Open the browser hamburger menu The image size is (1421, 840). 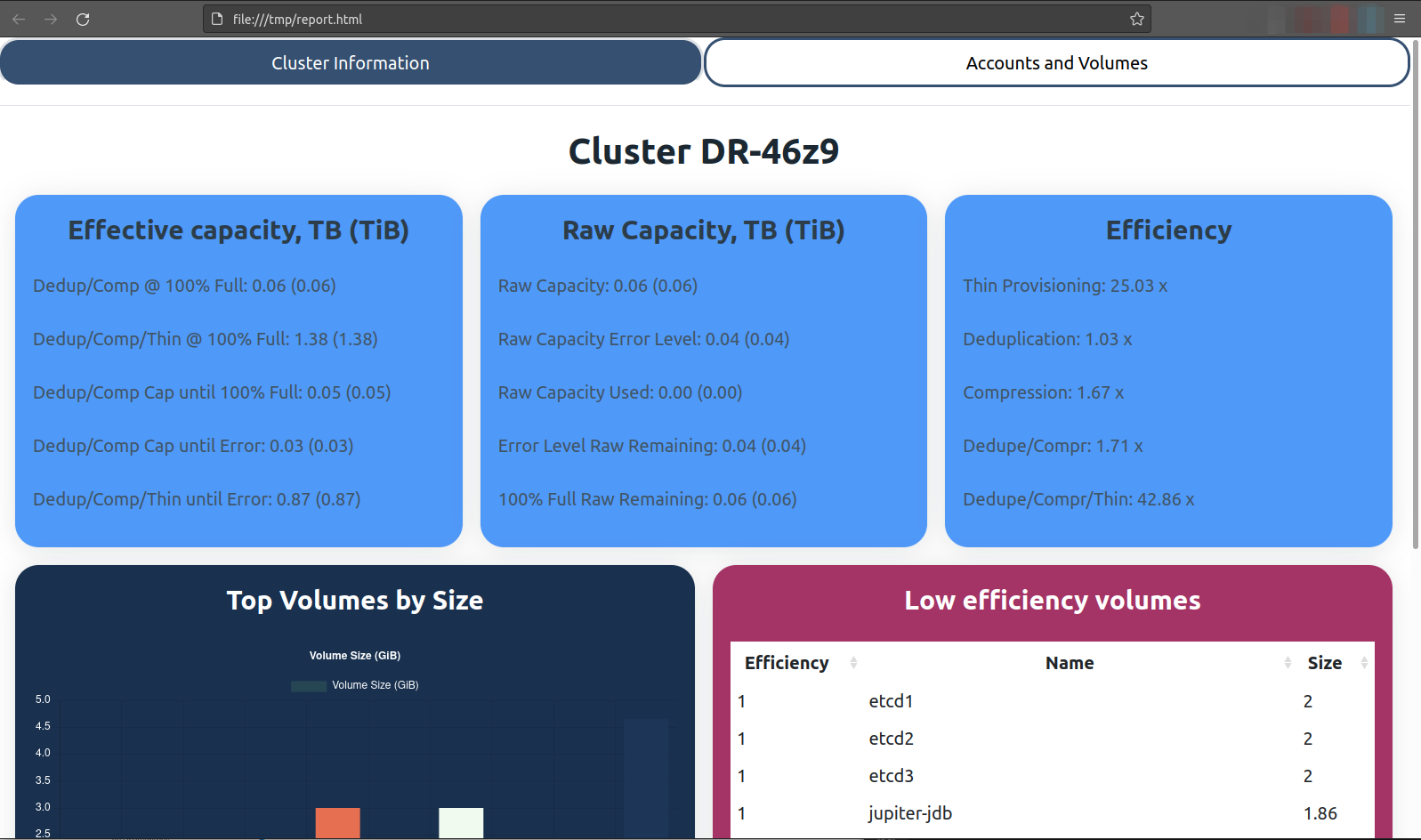click(x=1400, y=19)
